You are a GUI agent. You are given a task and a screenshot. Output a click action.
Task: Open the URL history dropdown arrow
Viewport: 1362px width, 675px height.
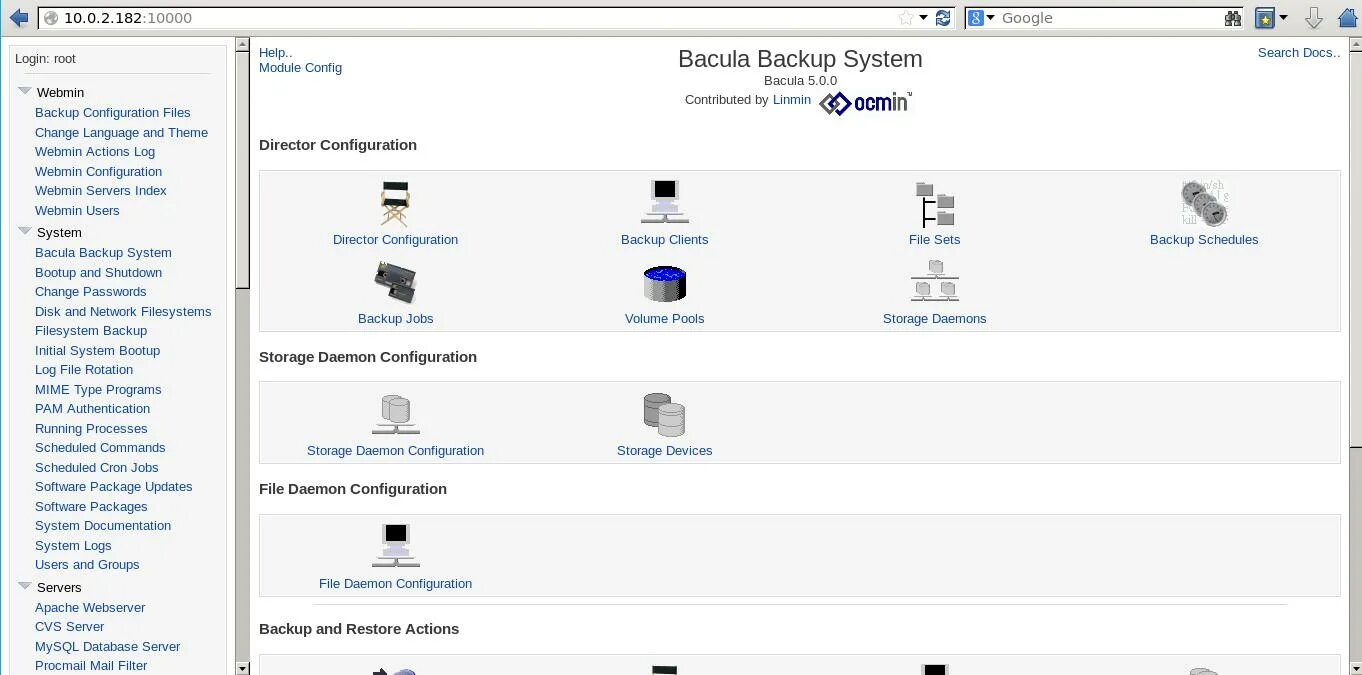[924, 18]
